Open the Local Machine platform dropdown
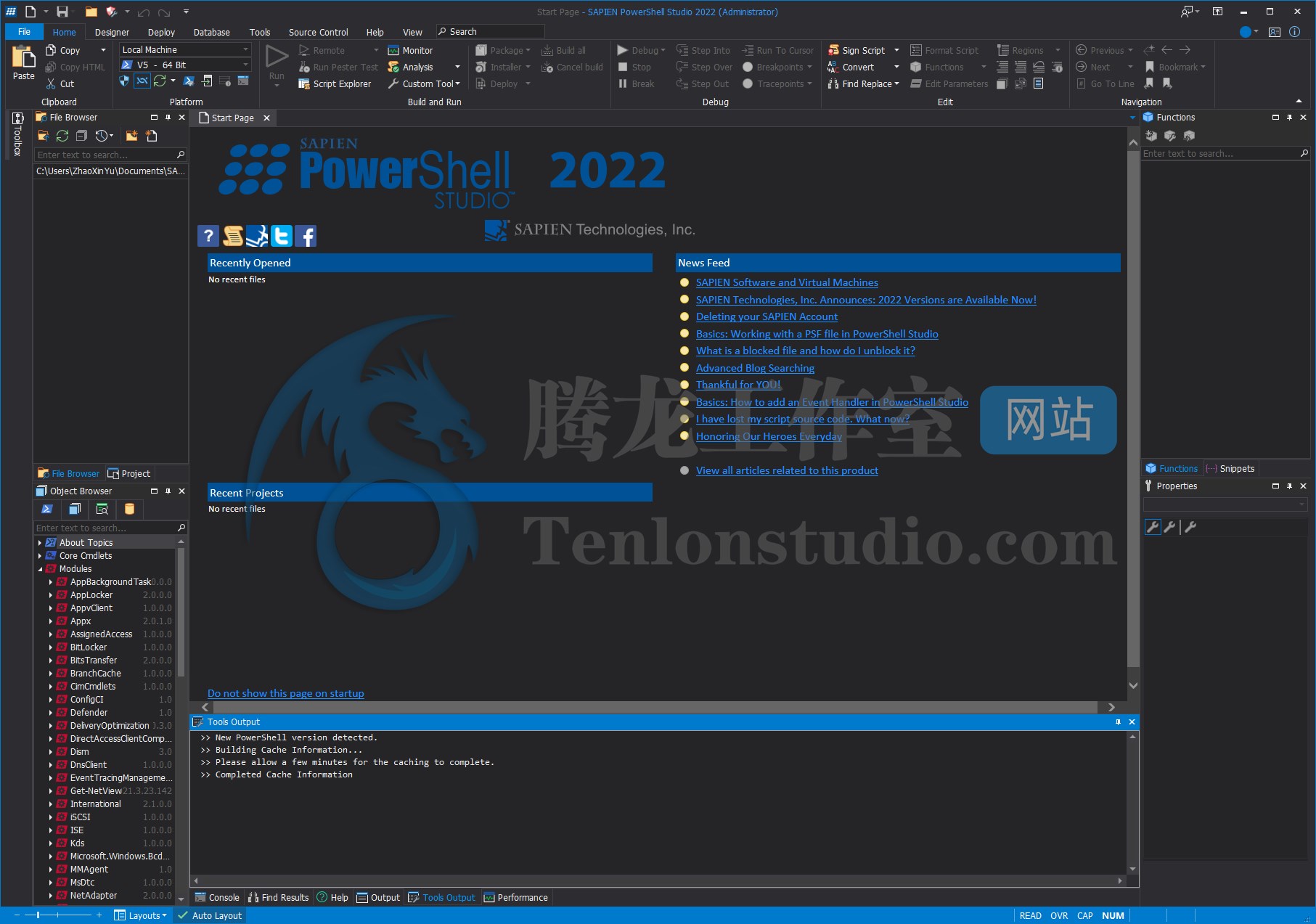Image resolution: width=1316 pixels, height=924 pixels. 185,49
